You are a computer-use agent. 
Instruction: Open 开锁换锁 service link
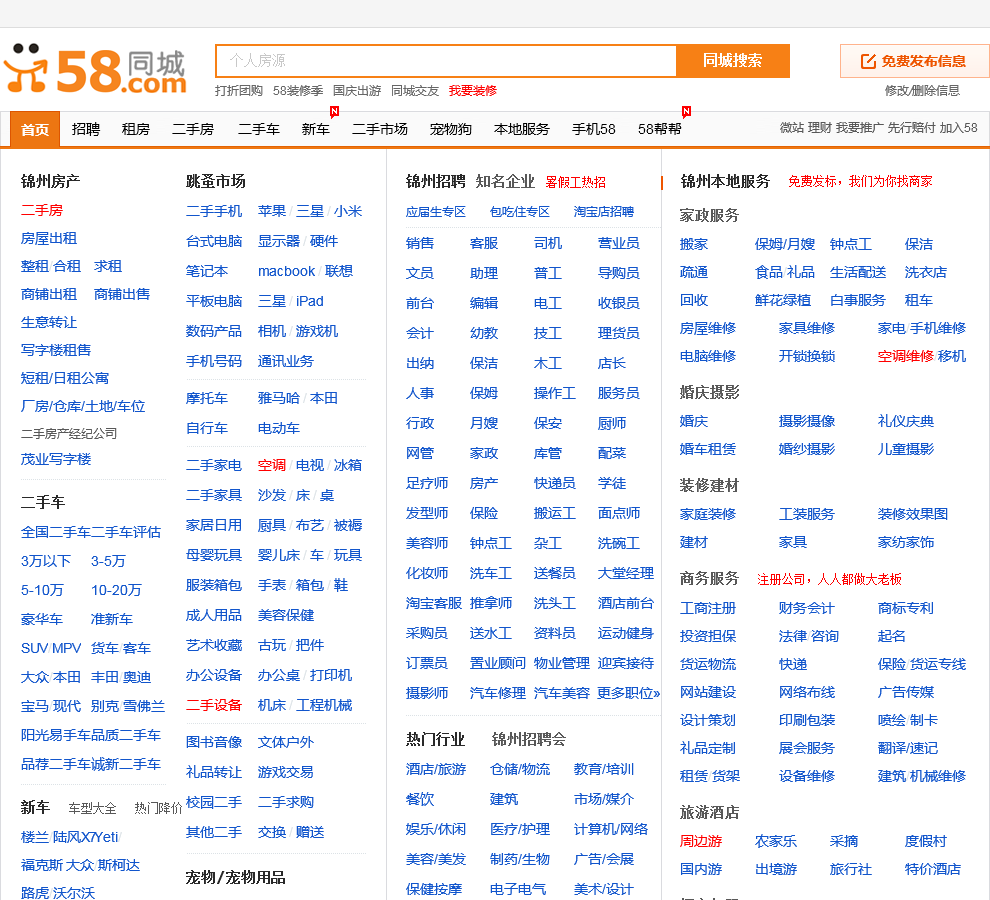point(807,356)
